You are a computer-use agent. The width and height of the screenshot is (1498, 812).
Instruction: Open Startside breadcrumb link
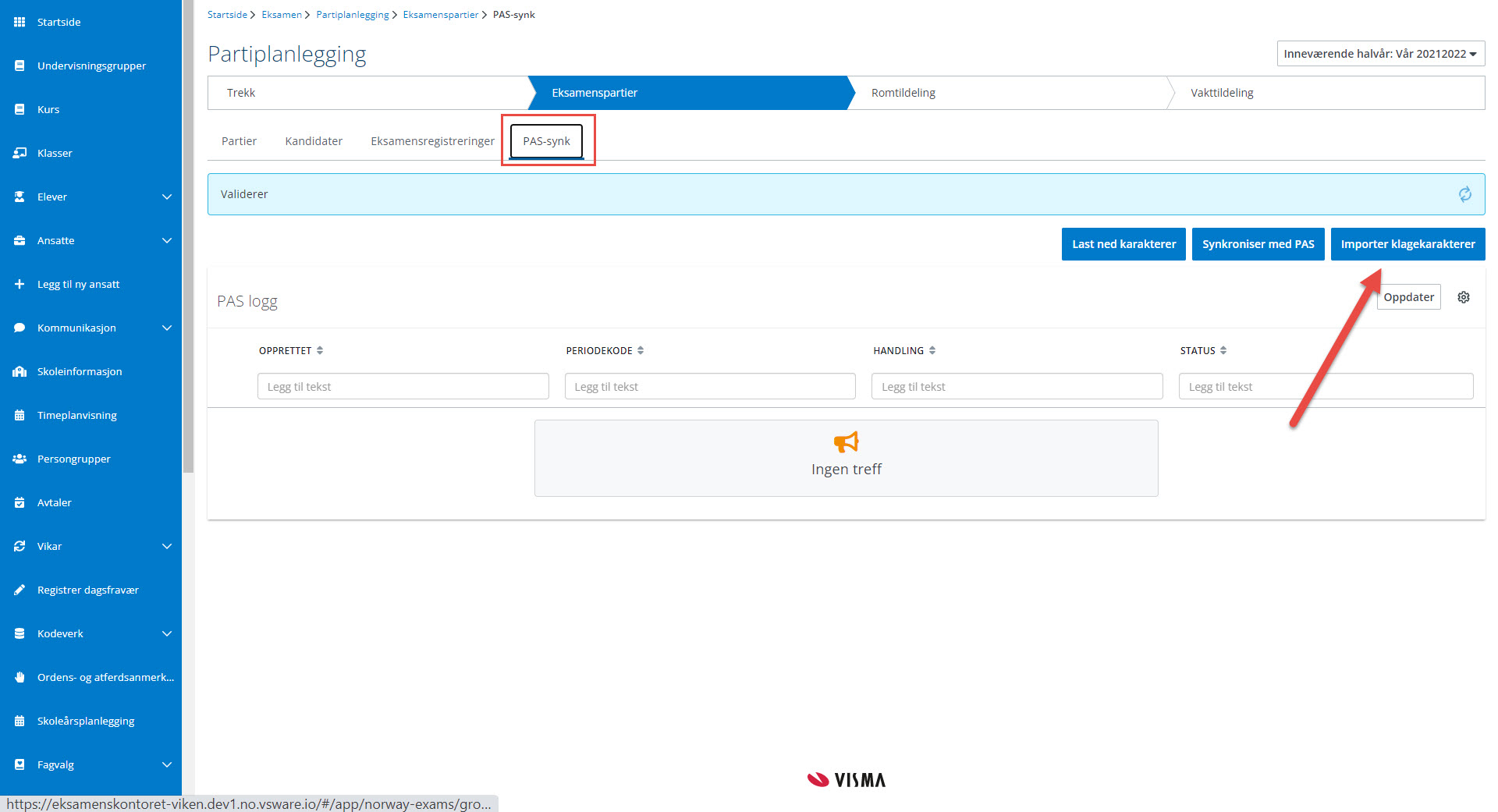(x=227, y=15)
